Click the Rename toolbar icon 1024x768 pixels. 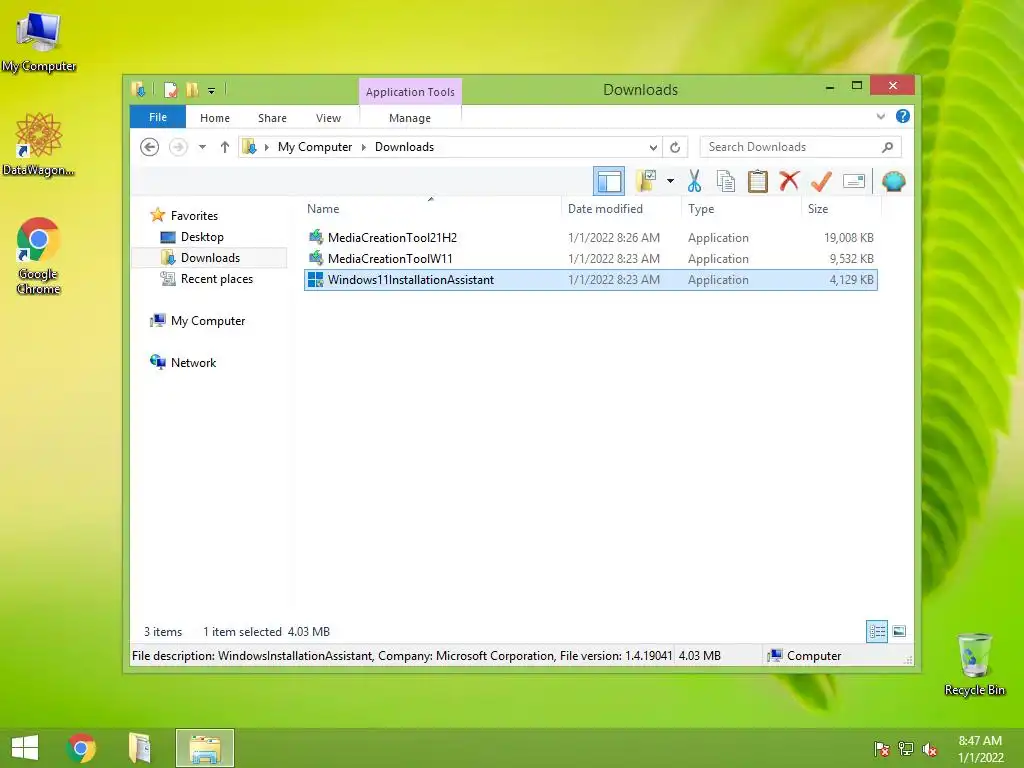click(x=854, y=181)
